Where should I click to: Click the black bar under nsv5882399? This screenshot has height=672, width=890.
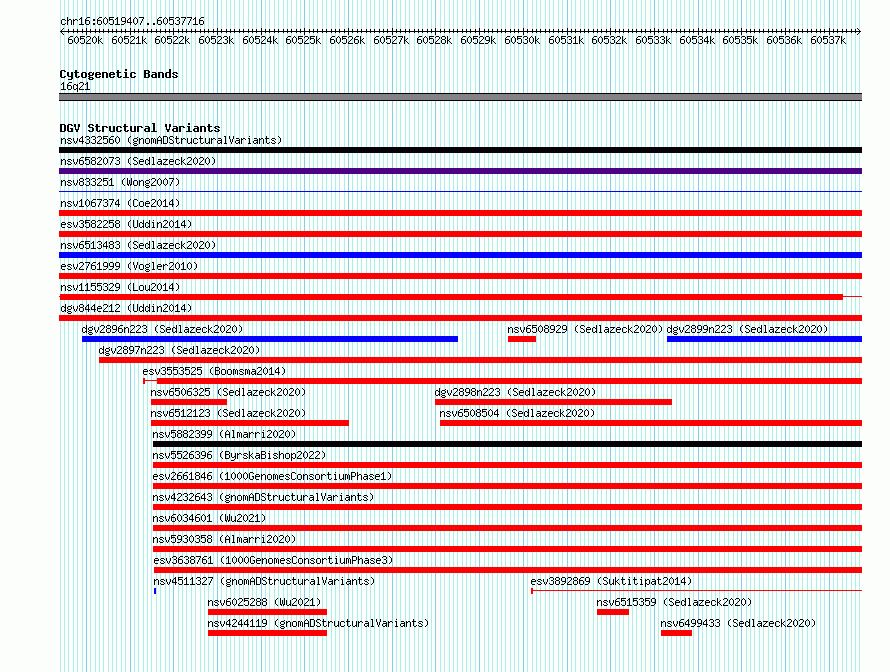(x=507, y=444)
